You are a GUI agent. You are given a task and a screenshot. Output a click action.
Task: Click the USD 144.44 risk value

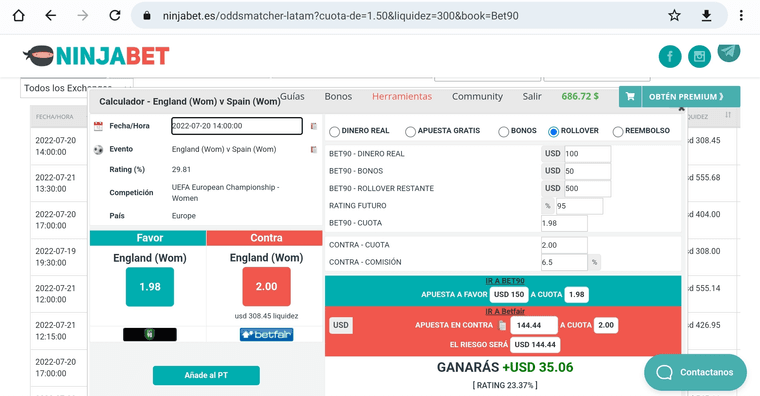tap(535, 345)
